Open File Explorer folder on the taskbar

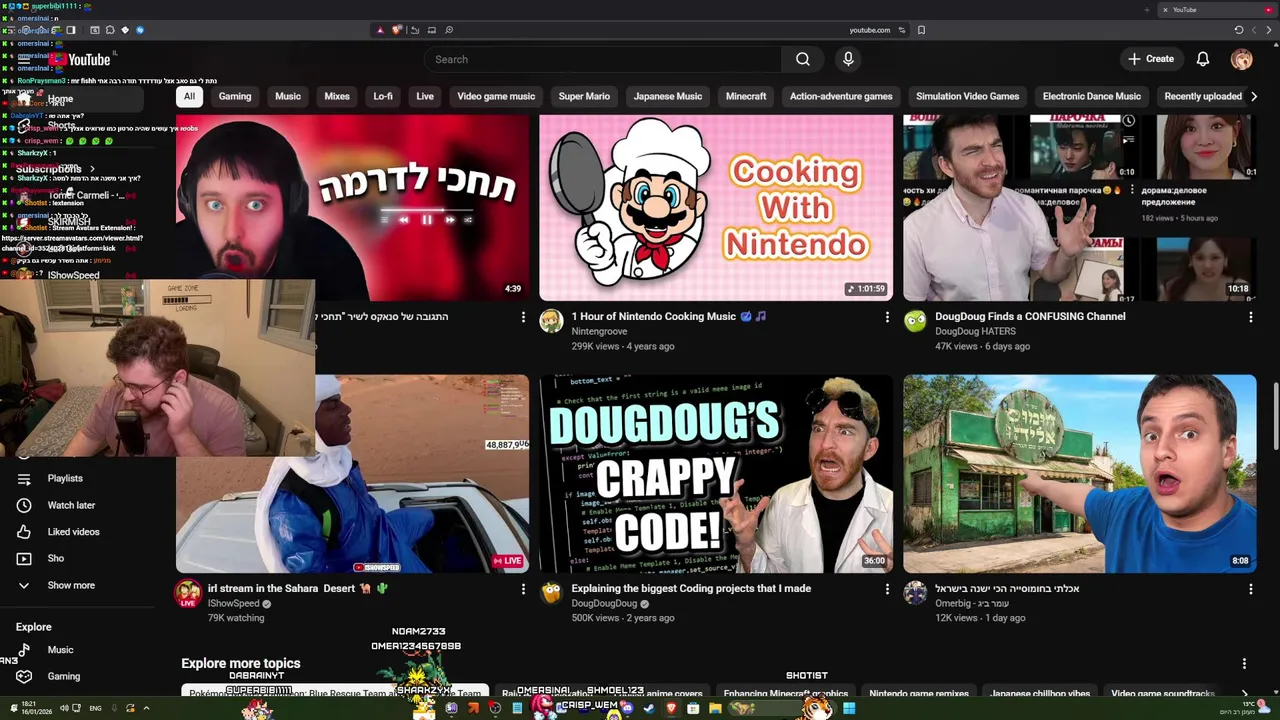click(715, 709)
